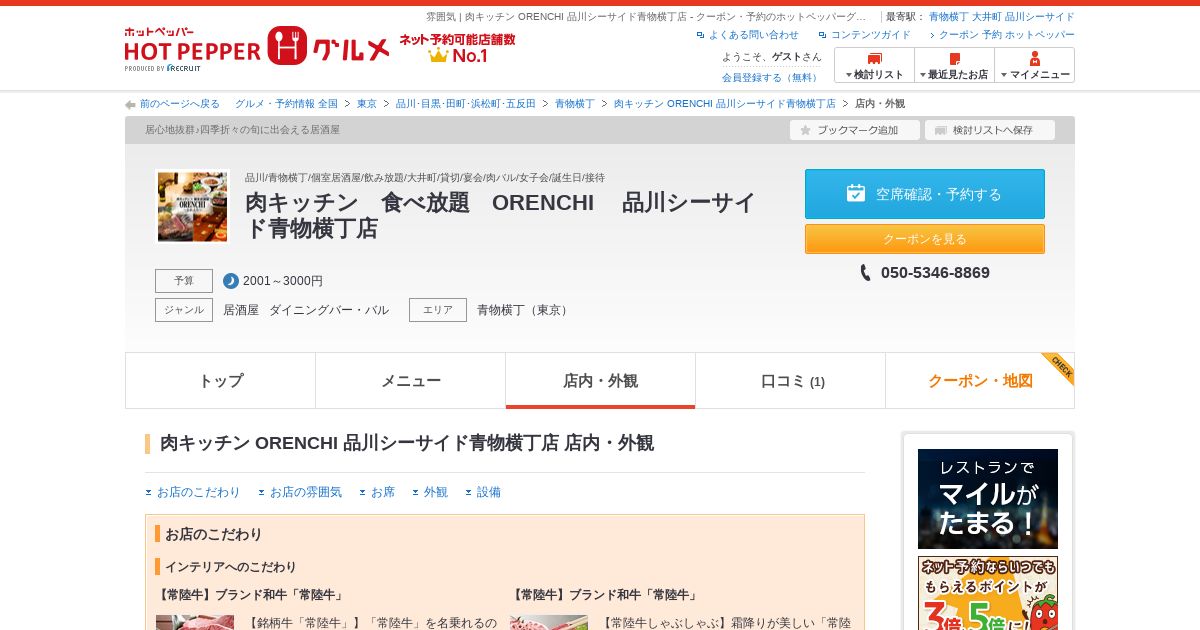Image resolution: width=1200 pixels, height=630 pixels.
Task: Click 青物横丁（東京） area link
Action: coord(525,310)
